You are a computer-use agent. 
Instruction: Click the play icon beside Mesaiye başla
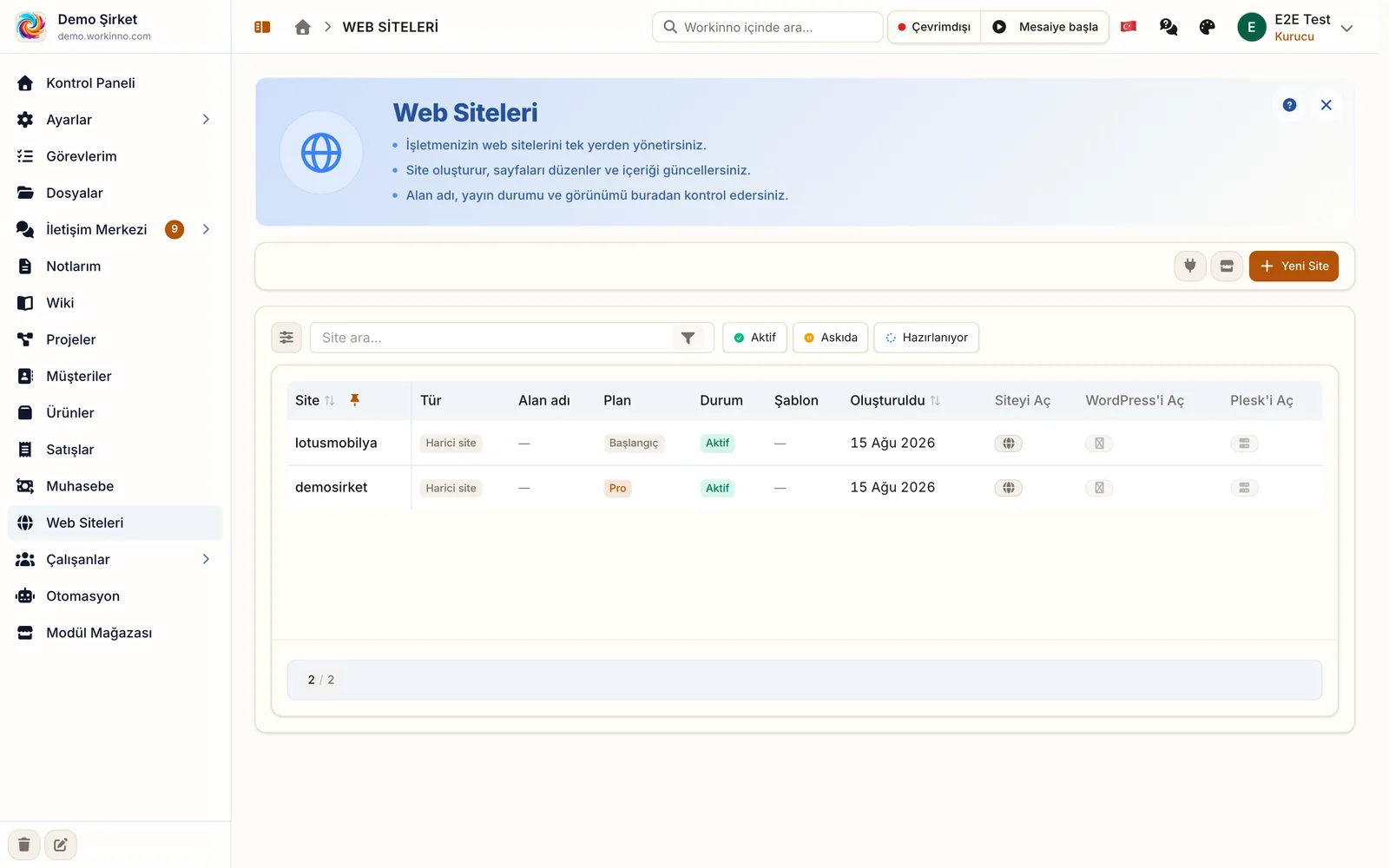pyautogui.click(x=999, y=27)
